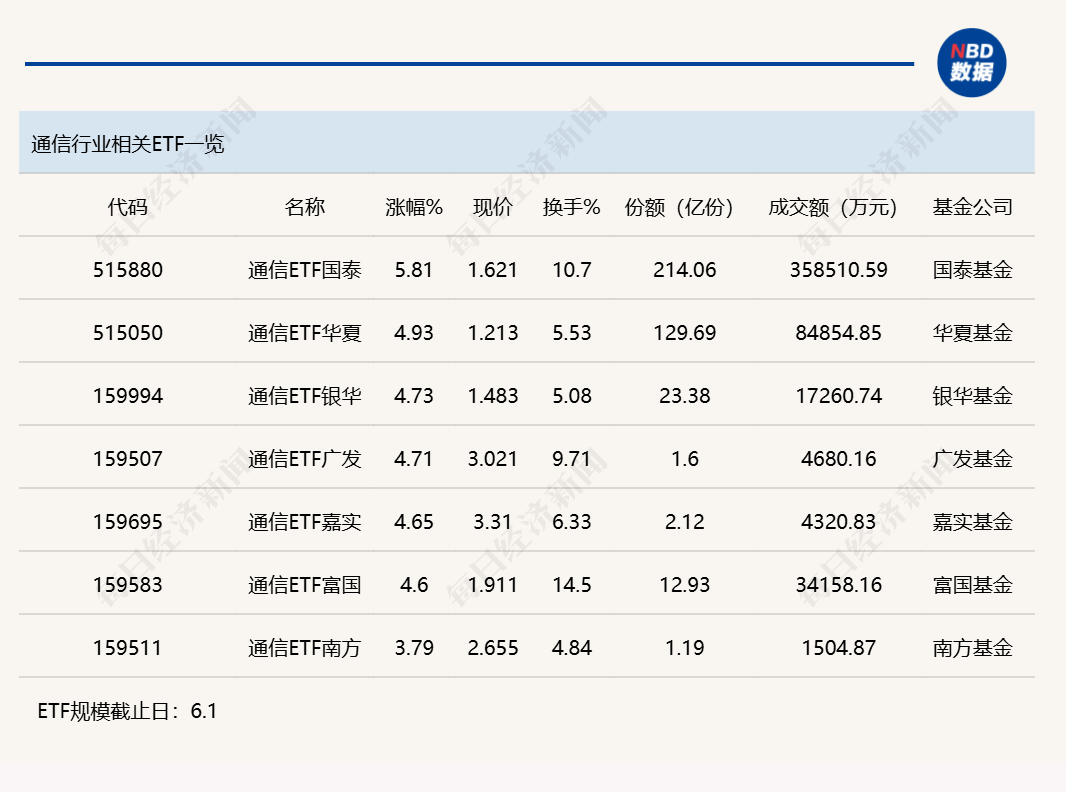Click the 现价 column header

click(x=493, y=207)
